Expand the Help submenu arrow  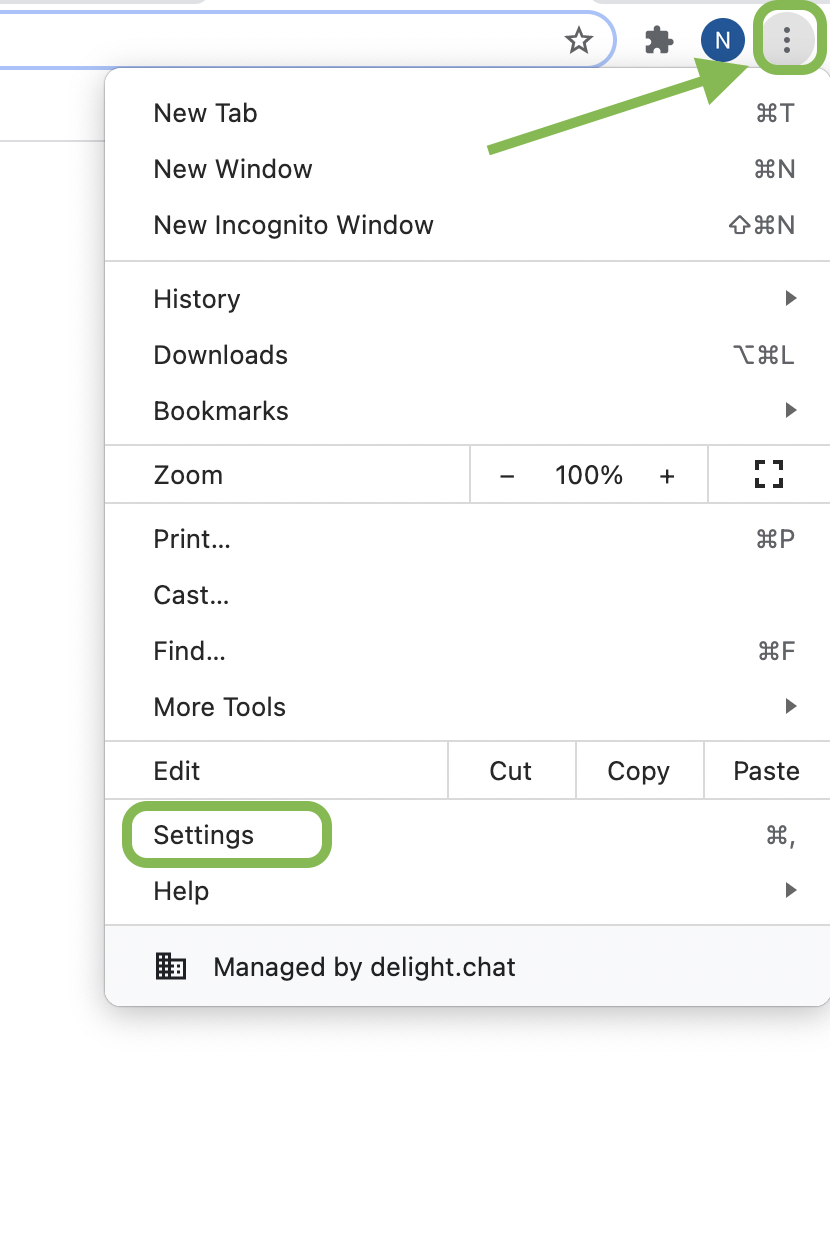791,890
